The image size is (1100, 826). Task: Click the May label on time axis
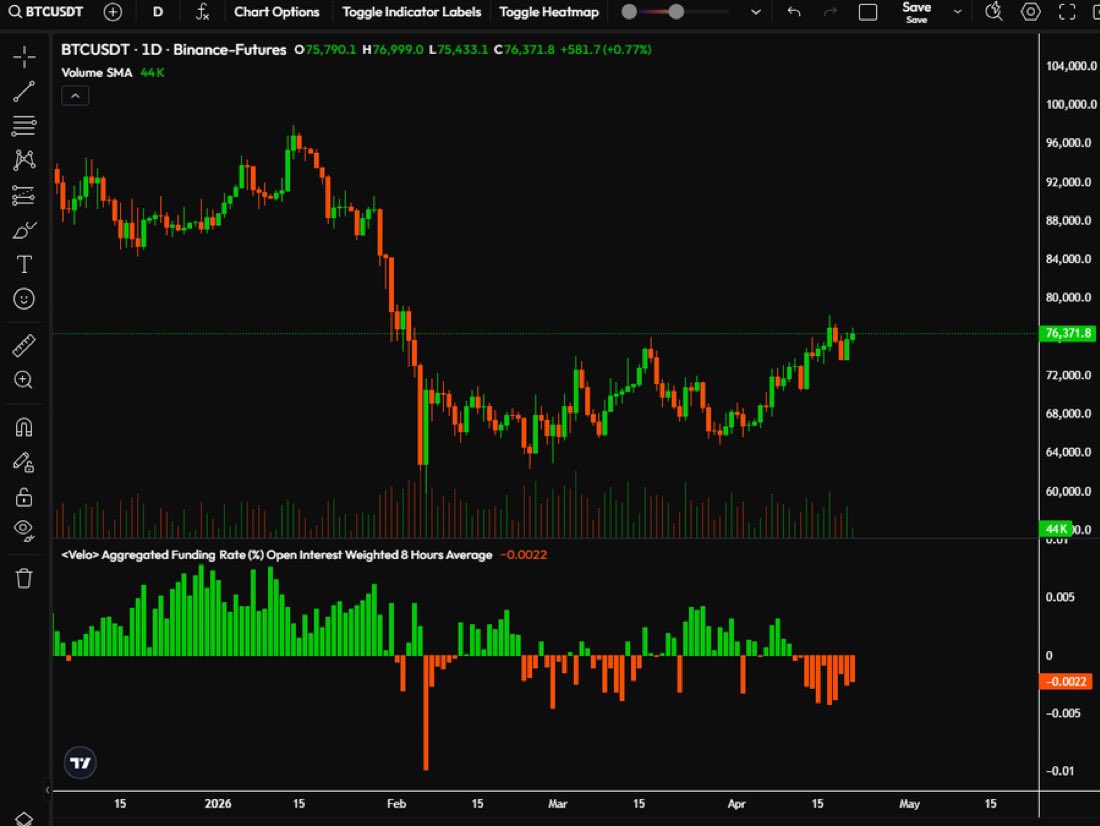tap(910, 804)
